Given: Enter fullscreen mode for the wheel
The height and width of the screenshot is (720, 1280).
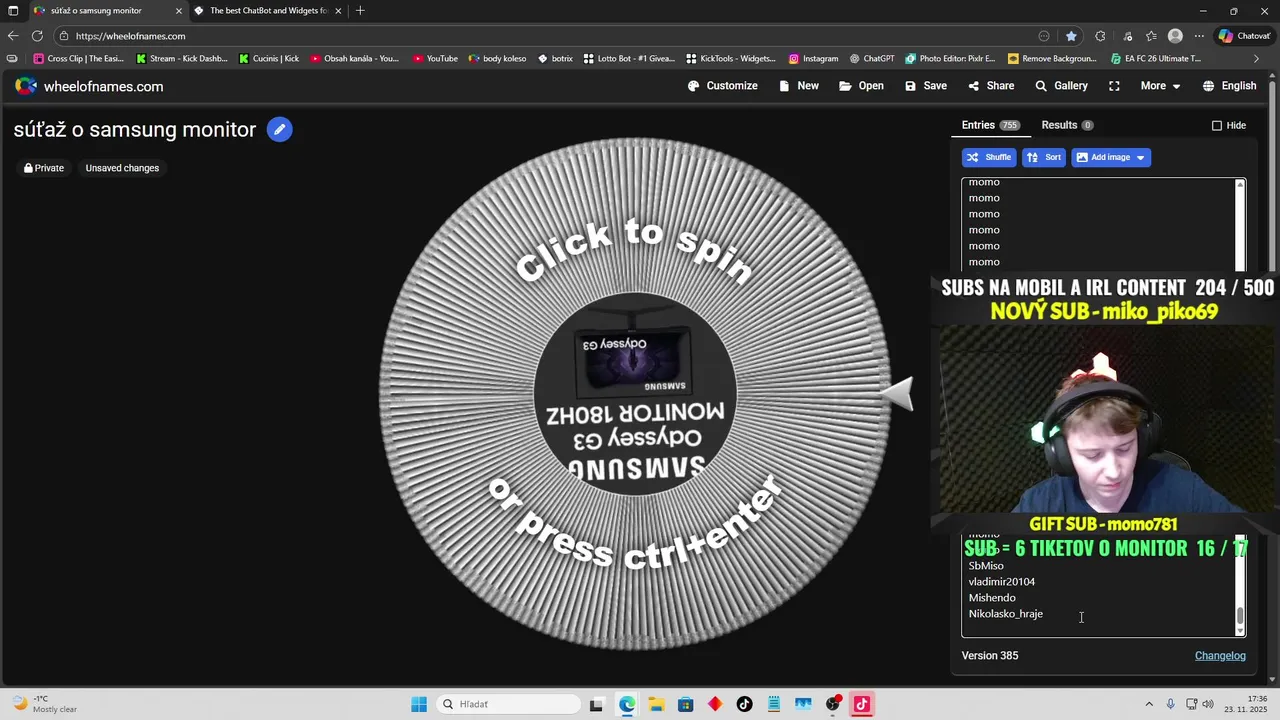Looking at the screenshot, I should (x=1114, y=86).
